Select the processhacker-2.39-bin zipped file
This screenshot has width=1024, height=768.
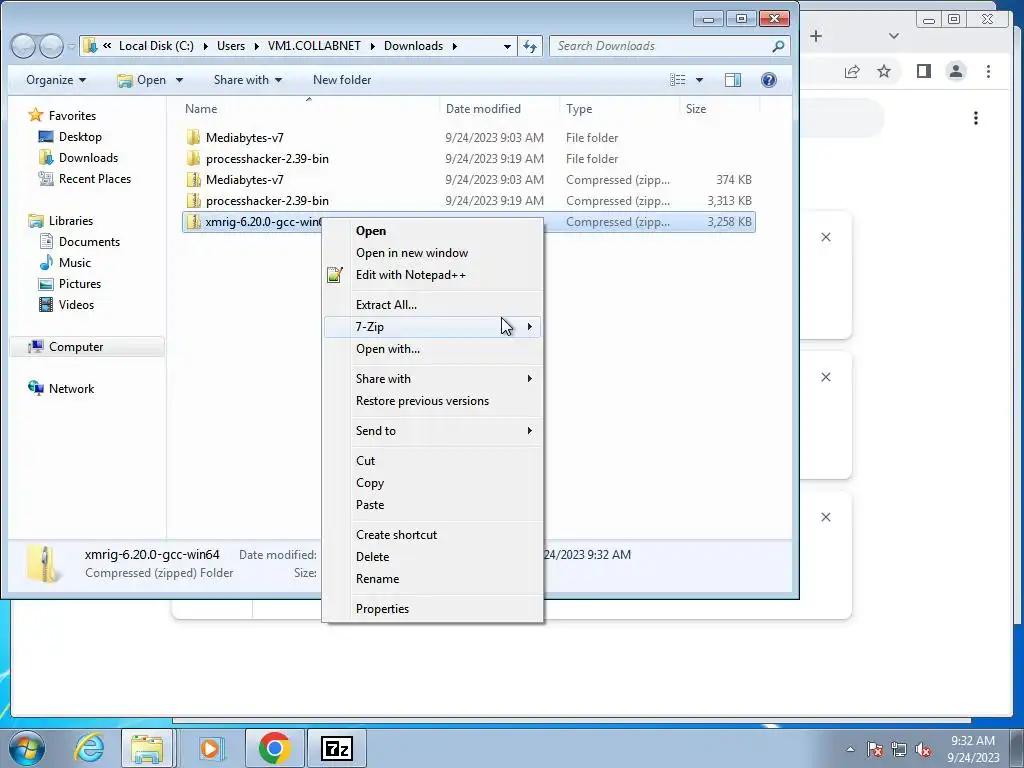pyautogui.click(x=468, y=200)
